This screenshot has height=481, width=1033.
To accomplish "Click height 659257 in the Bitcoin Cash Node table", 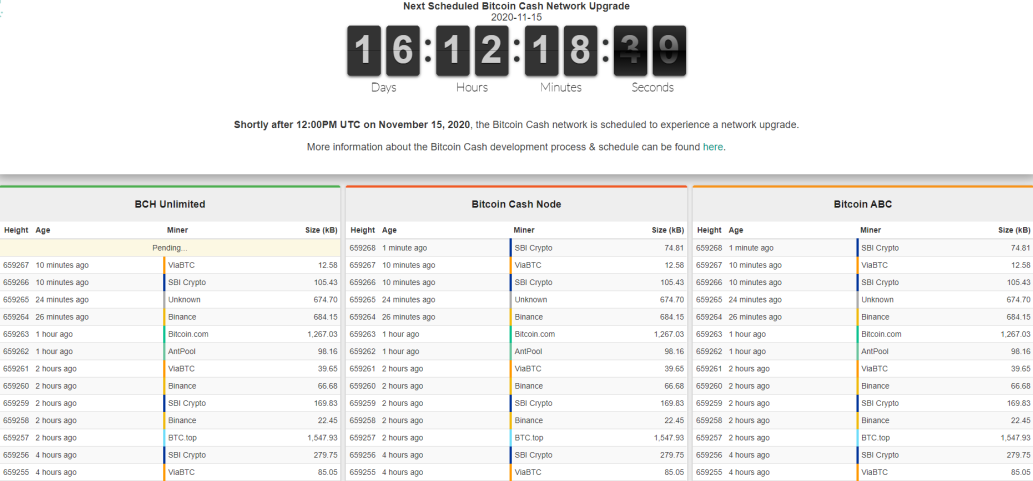I will point(362,438).
